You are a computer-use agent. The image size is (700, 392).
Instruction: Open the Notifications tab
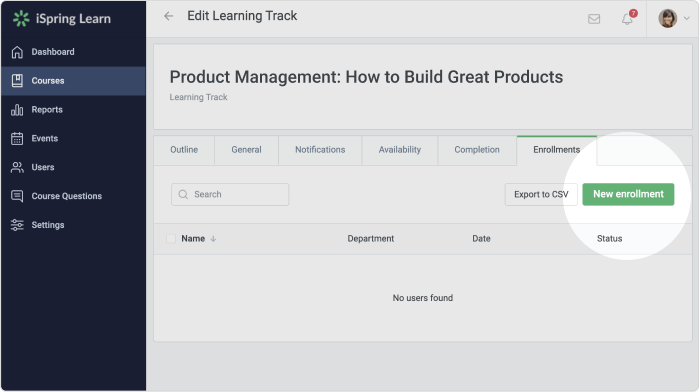point(320,150)
